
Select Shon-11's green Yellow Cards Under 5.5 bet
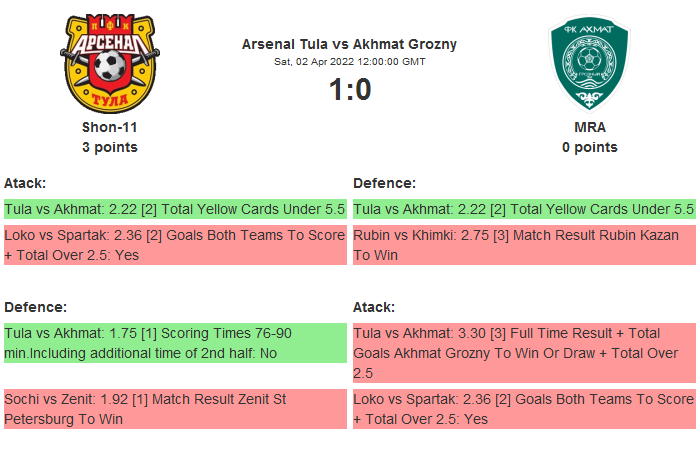pos(175,209)
